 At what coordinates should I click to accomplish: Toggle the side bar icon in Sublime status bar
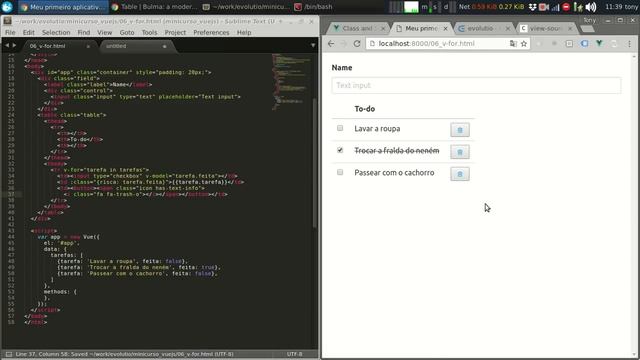[x=9, y=354]
